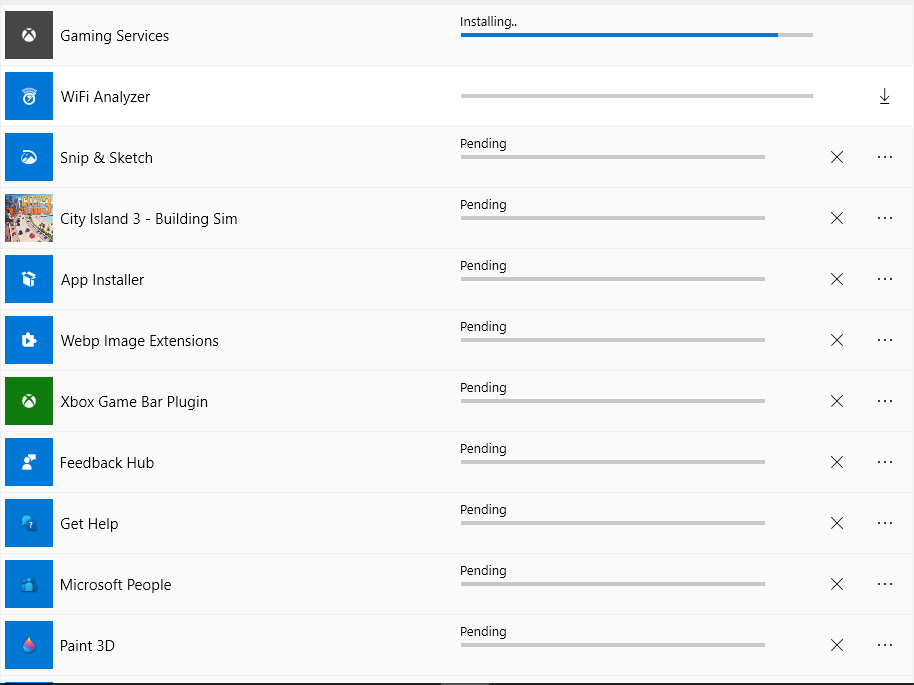Open more options for Feedback Hub
Screen dimensions: 914x685
[x=885, y=462]
